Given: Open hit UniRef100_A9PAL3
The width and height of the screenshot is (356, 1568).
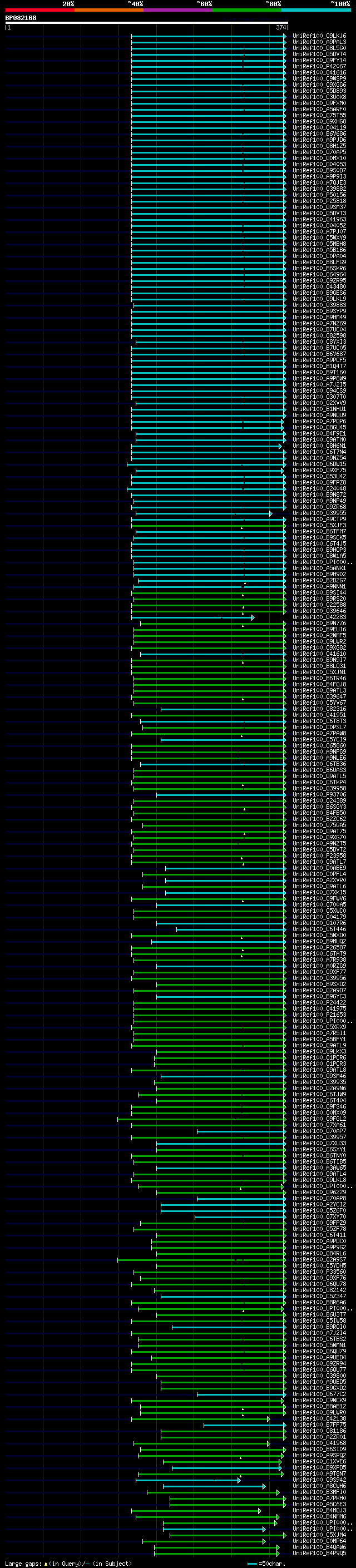Looking at the screenshot, I should tap(319, 42).
